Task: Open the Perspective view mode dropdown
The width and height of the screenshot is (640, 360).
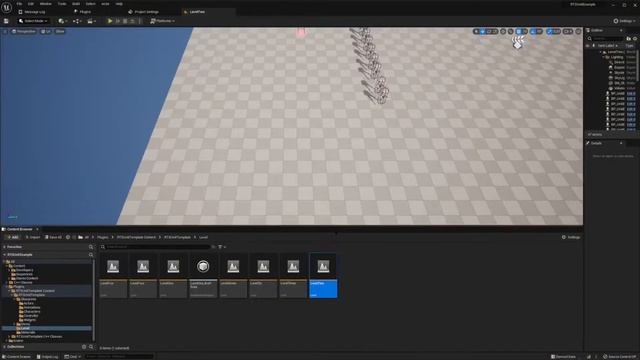Action: point(24,31)
